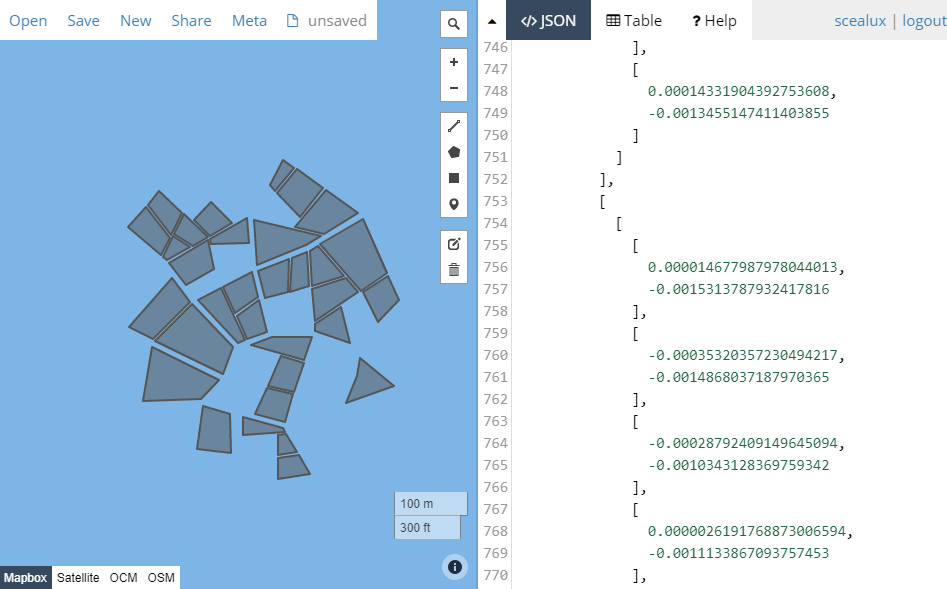Open the Share menu
Screen dimensions: 947x589
coord(191,21)
